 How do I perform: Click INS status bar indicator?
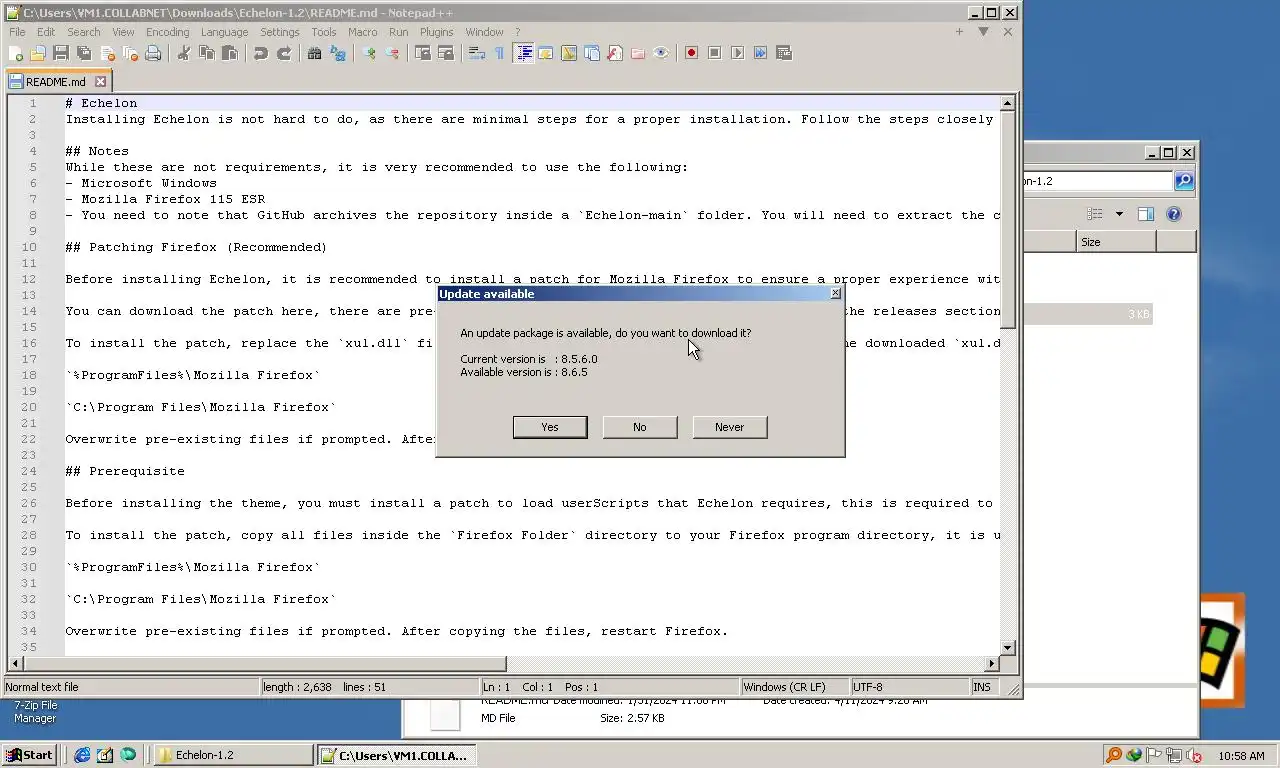coord(984,687)
